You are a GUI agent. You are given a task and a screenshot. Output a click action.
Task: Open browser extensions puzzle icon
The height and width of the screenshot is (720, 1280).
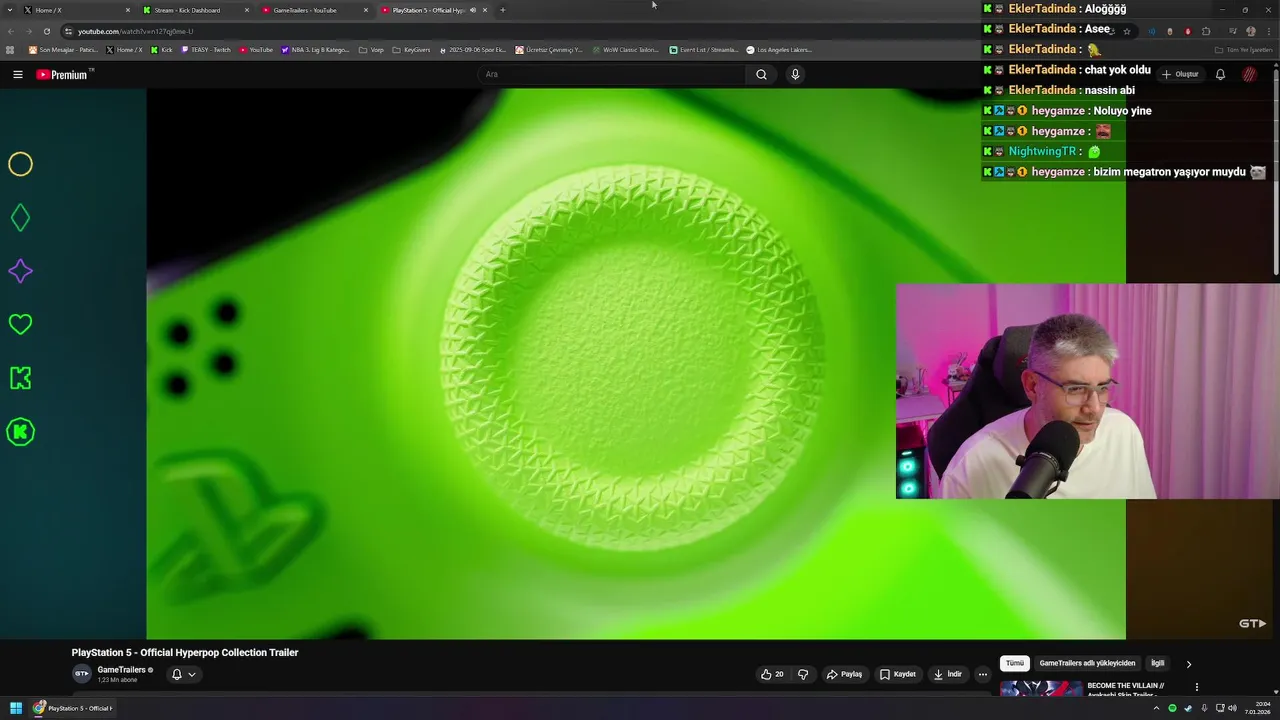coord(1206,31)
